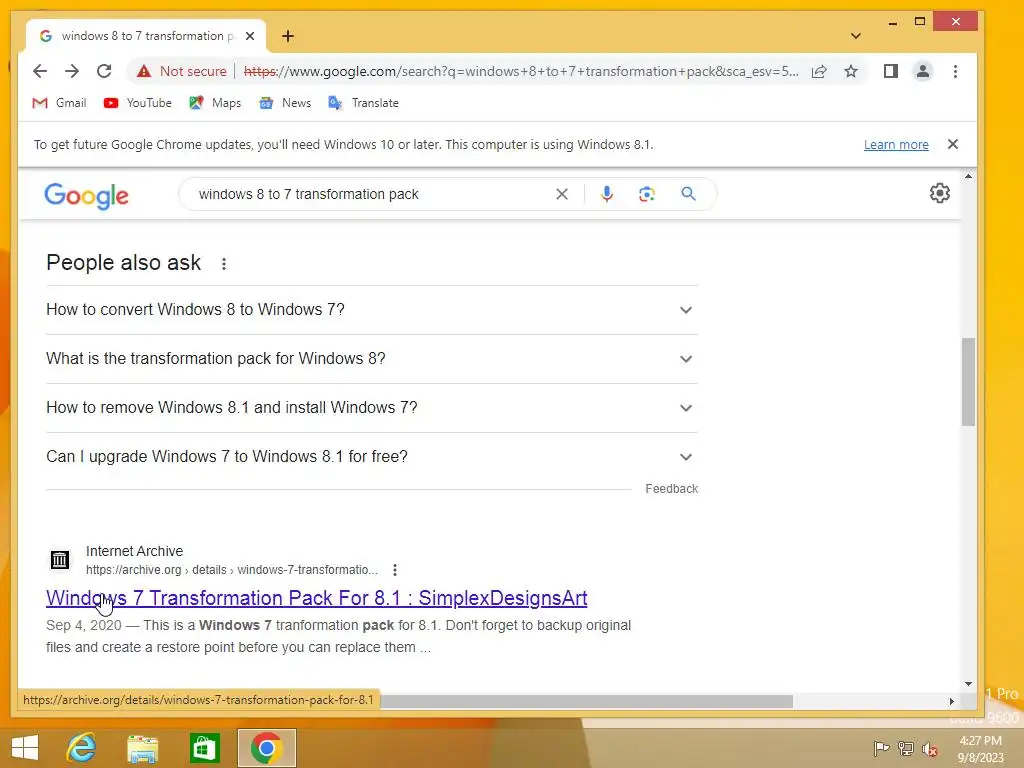Click the horizontal scrollbar thumb

pyautogui.click(x=586, y=701)
